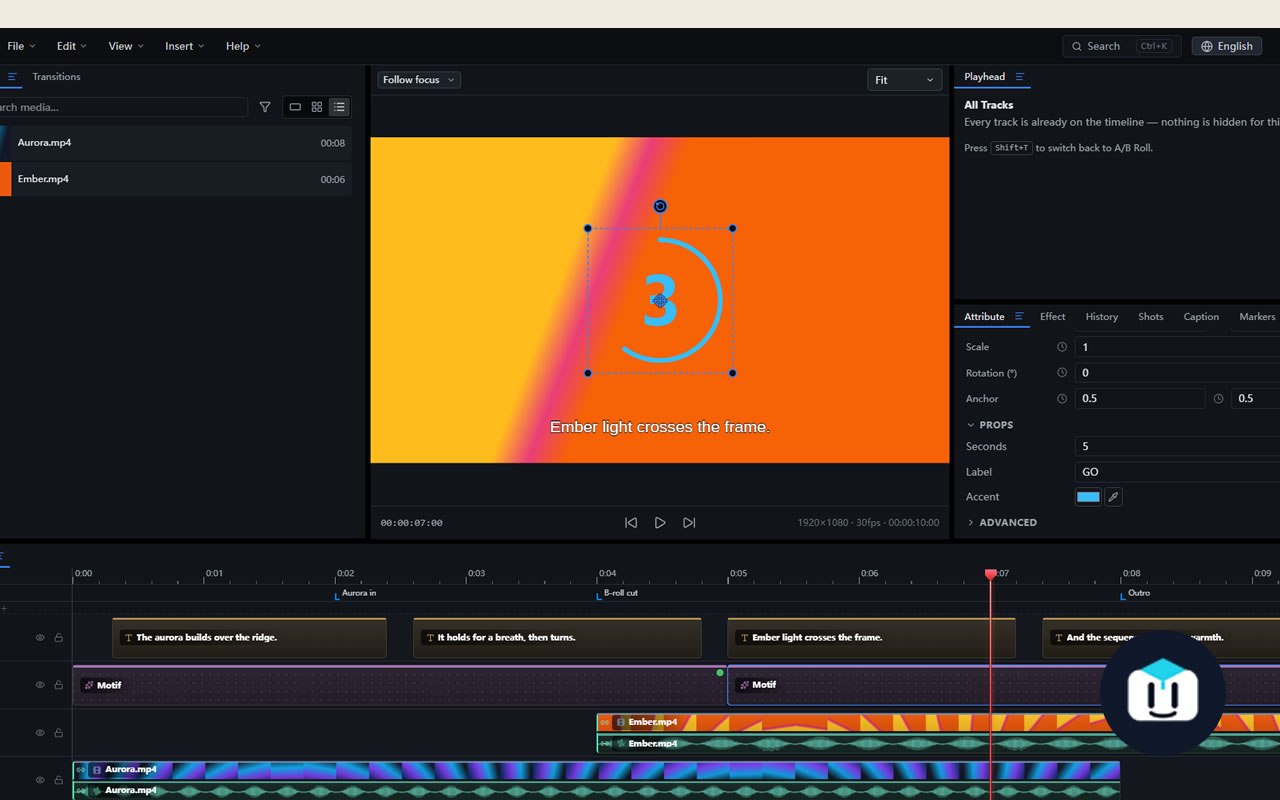Jump to the start of the preview
Image resolution: width=1280 pixels, height=800 pixels.
point(631,523)
